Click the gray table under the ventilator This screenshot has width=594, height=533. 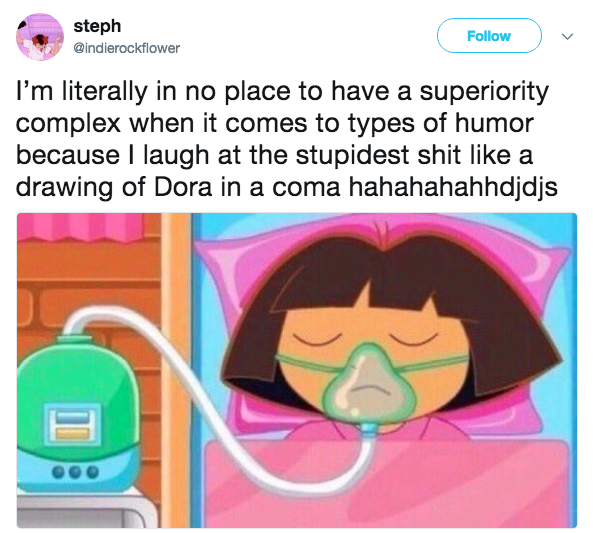tap(85, 511)
